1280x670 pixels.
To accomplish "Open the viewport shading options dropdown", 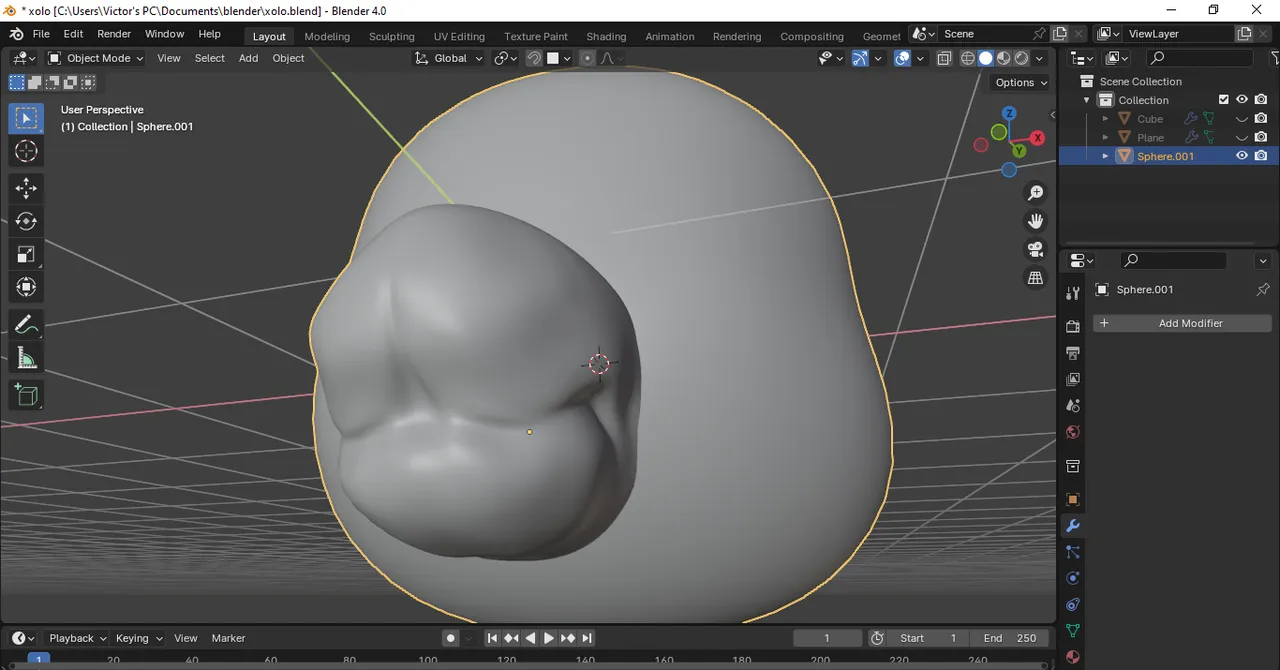I will [1040, 58].
